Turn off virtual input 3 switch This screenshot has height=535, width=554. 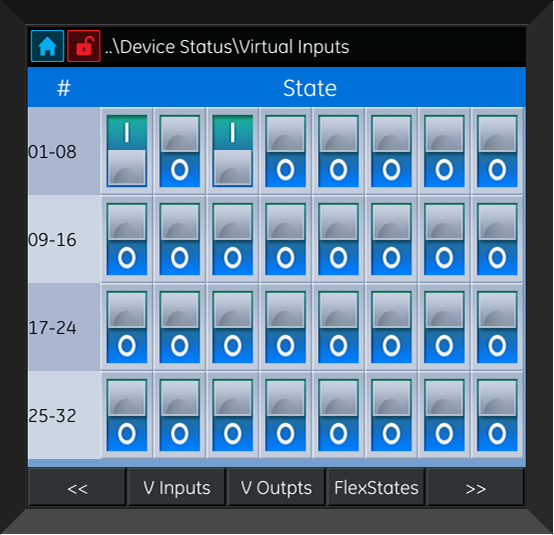coord(232,151)
